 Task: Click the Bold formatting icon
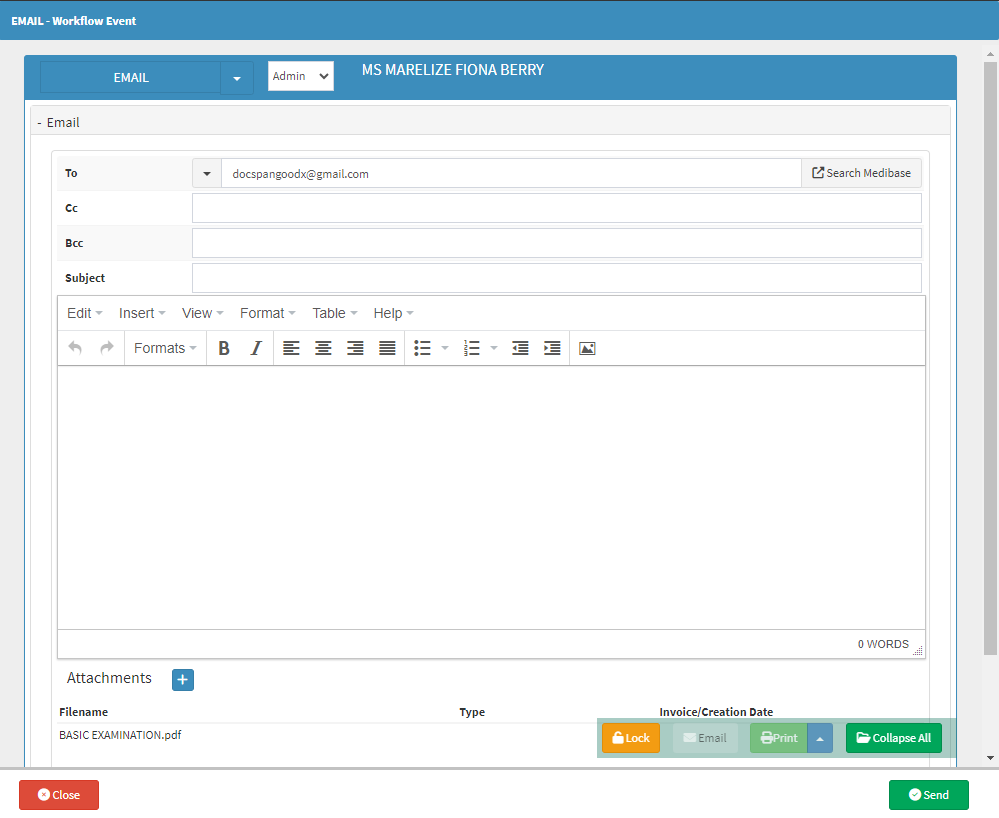coord(224,348)
